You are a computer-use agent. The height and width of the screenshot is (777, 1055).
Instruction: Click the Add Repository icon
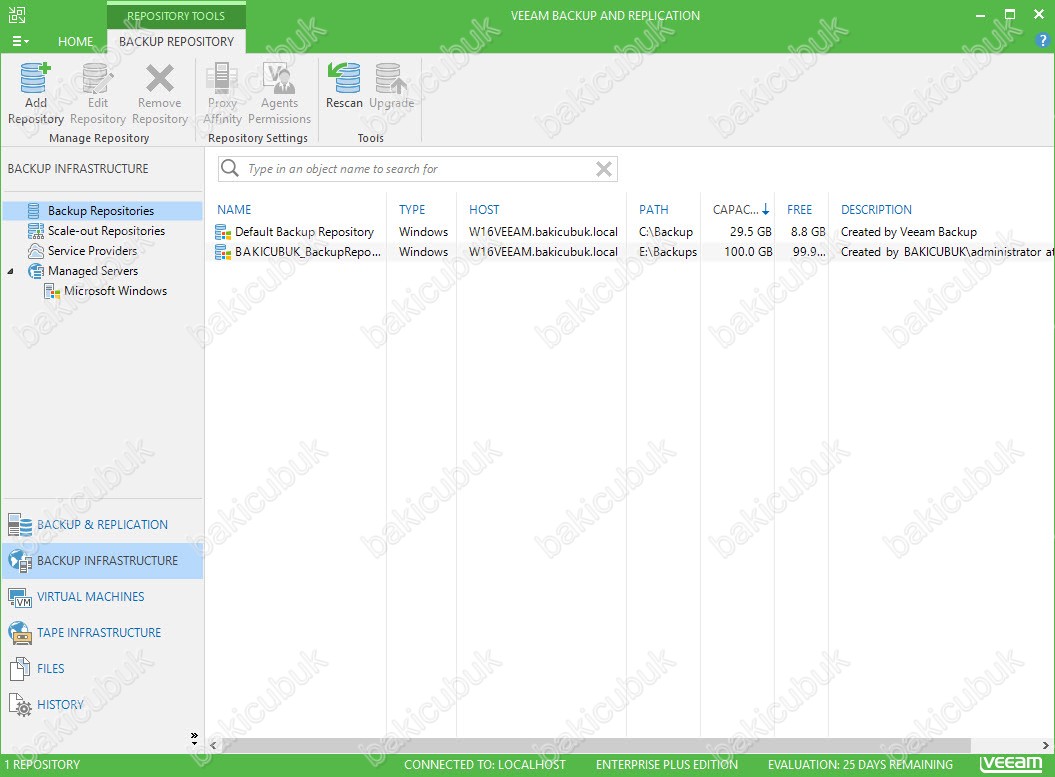point(35,78)
